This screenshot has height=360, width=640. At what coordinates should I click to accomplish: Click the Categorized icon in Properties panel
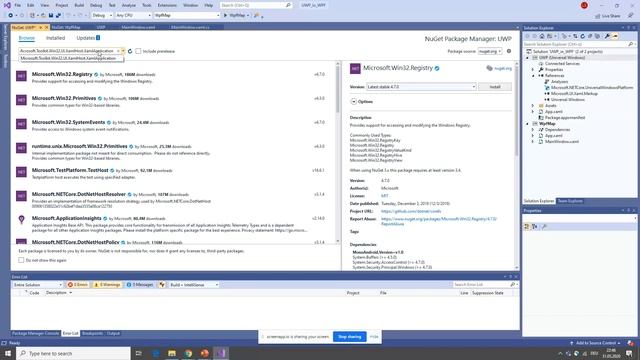(x=527, y=227)
